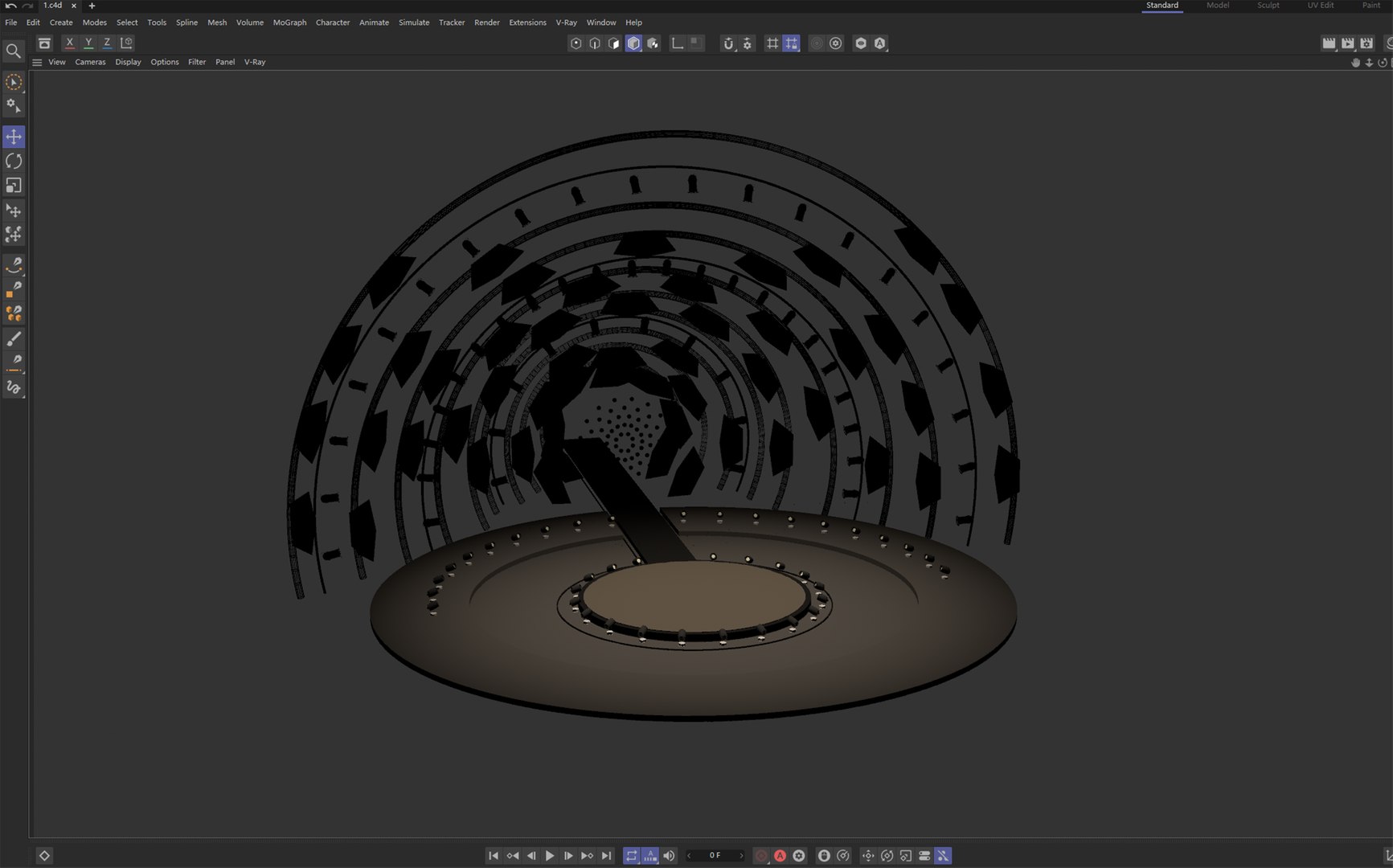Step to the next frame
The width and height of the screenshot is (1393, 868).
(568, 856)
